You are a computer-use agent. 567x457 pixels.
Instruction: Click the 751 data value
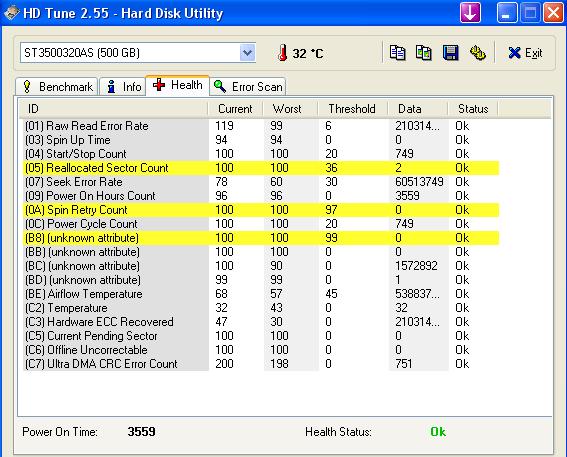pos(404,364)
